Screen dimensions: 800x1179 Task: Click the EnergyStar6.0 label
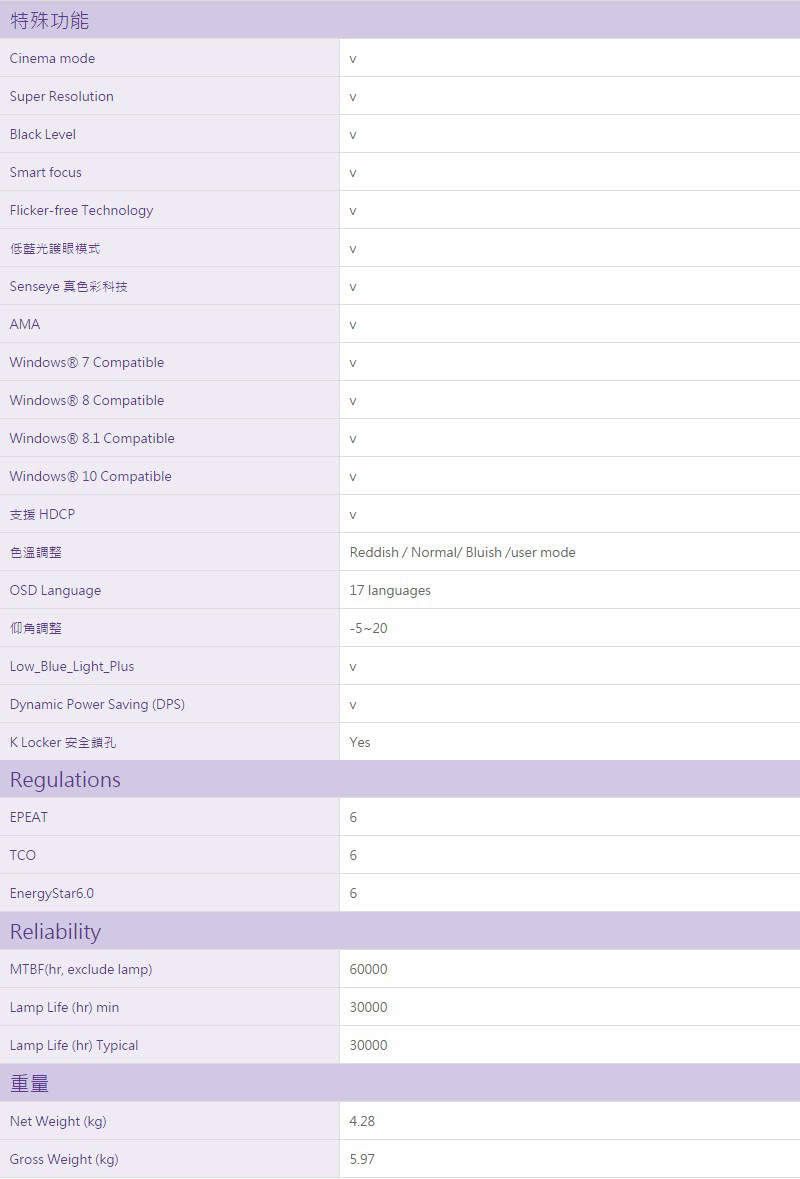coord(51,893)
